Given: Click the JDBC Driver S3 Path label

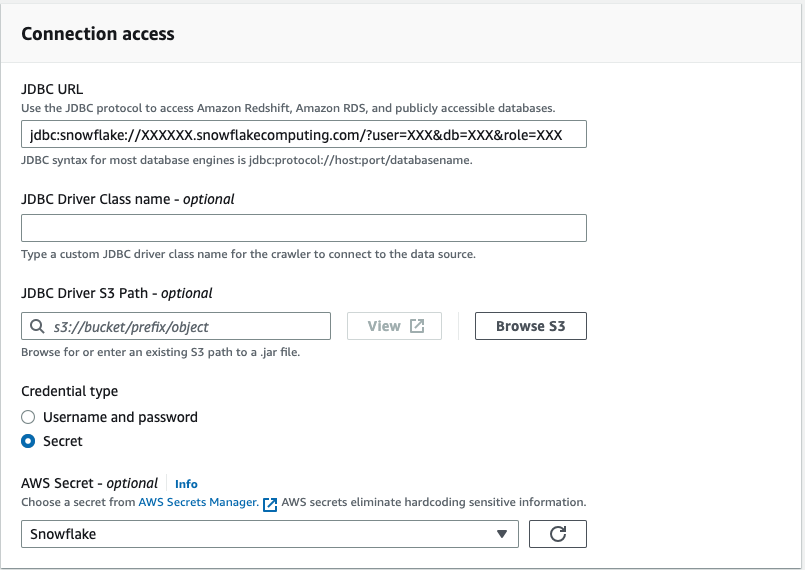Looking at the screenshot, I should click(117, 293).
